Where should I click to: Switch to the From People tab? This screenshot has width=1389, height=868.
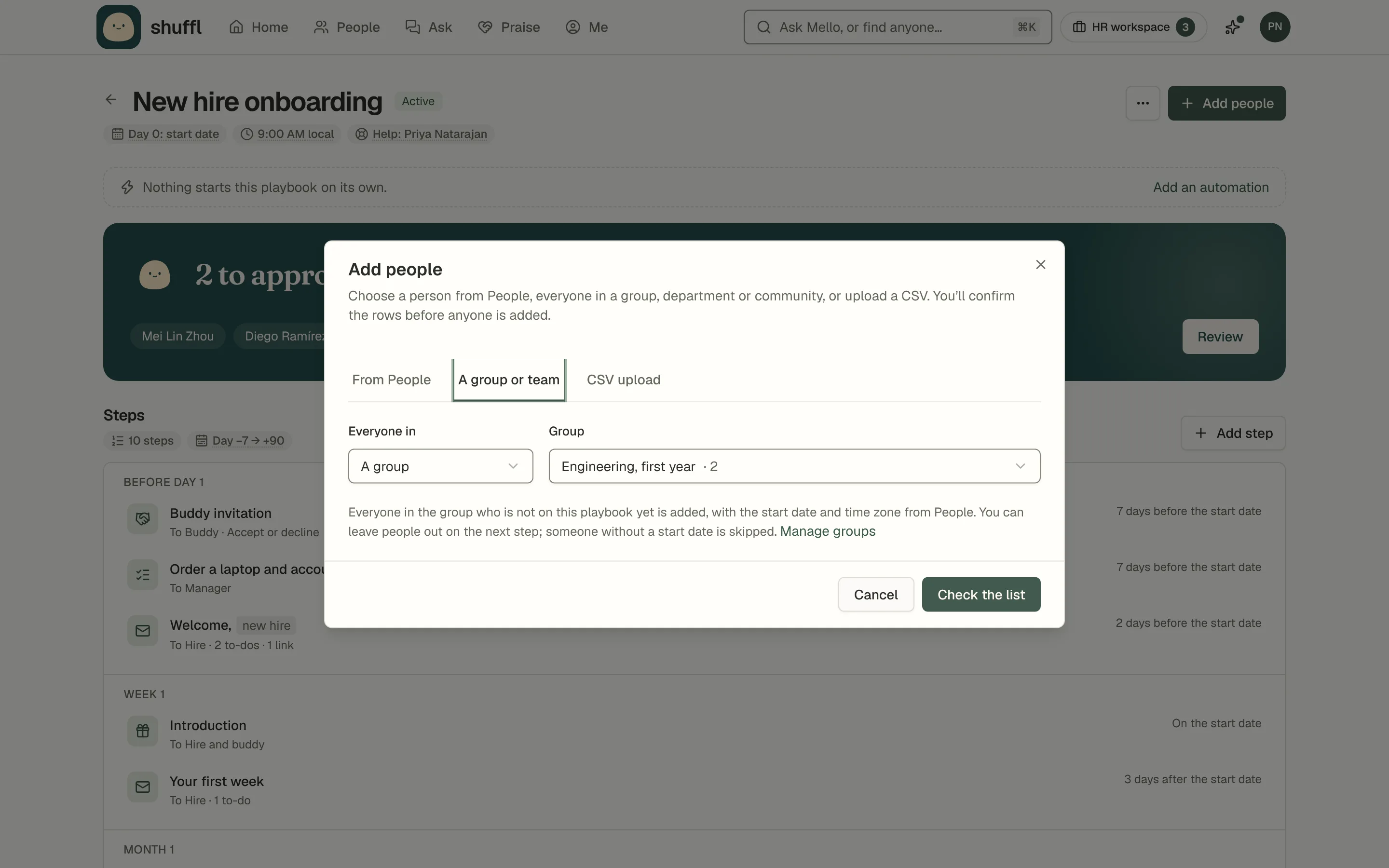[392, 380]
